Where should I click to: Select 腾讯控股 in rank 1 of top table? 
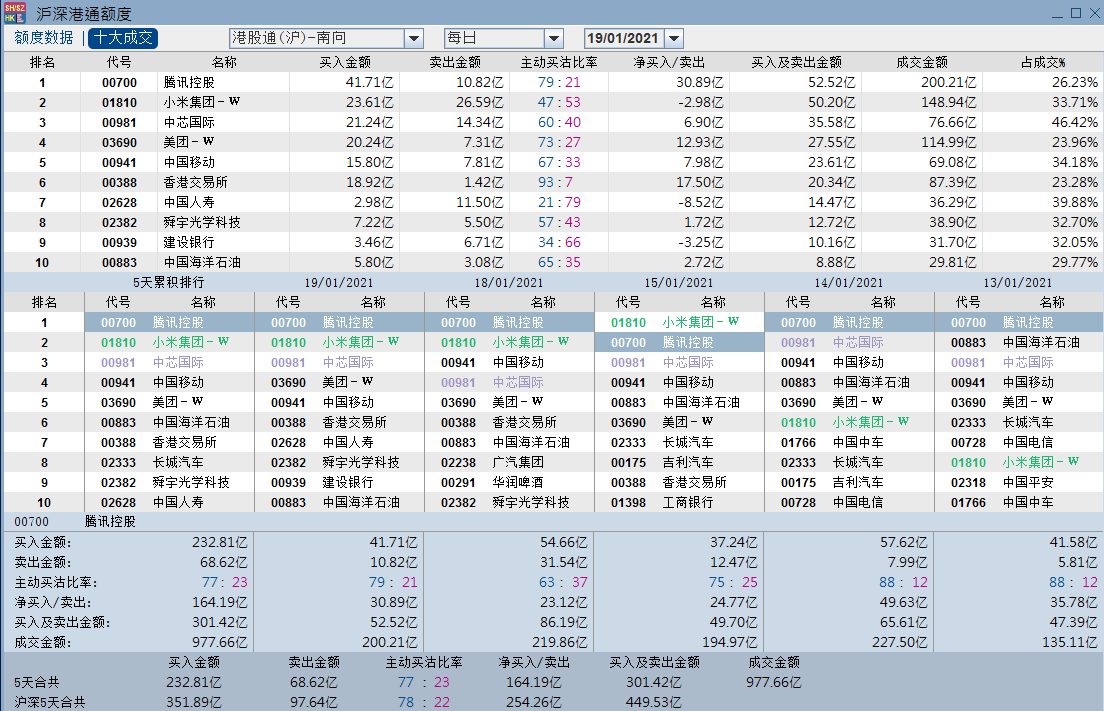coord(189,82)
